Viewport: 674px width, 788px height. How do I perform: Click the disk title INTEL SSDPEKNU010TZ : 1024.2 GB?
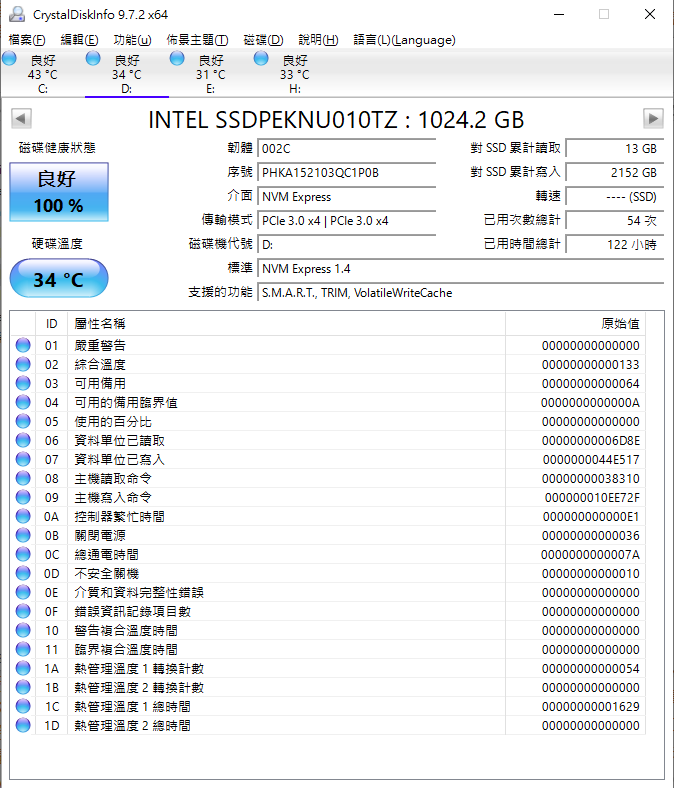click(336, 120)
